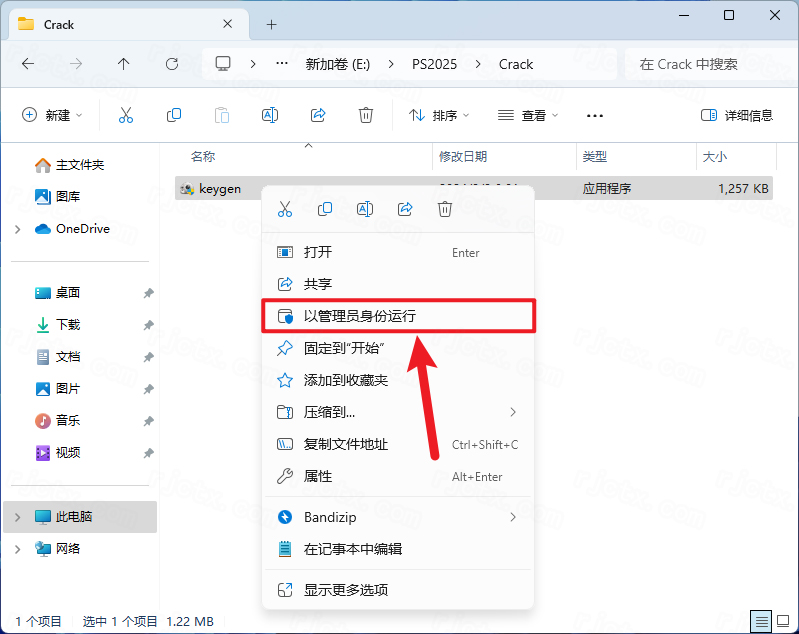This screenshot has height=634, width=799.
Task: Open 下载 folder in sidebar
Action: [x=68, y=324]
